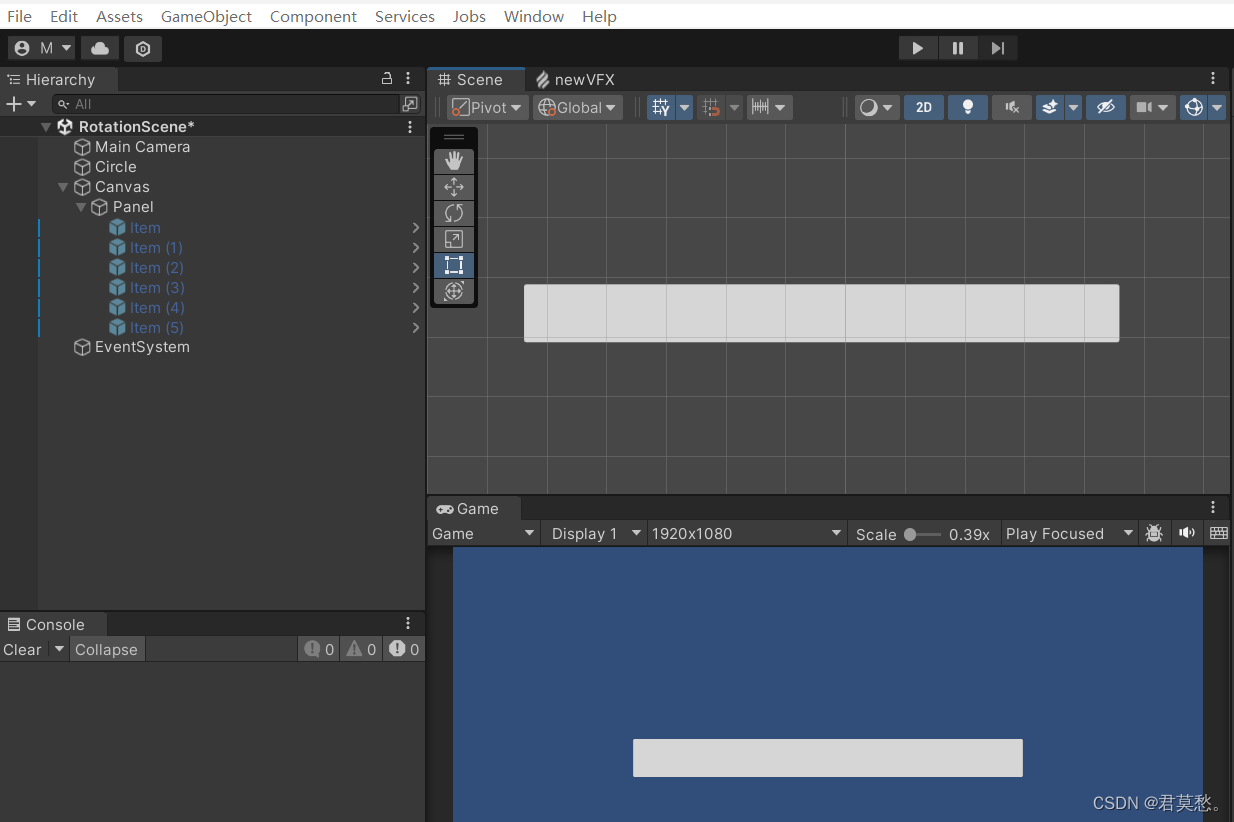Open the Scene camera settings dropdown

[x=1153, y=108]
